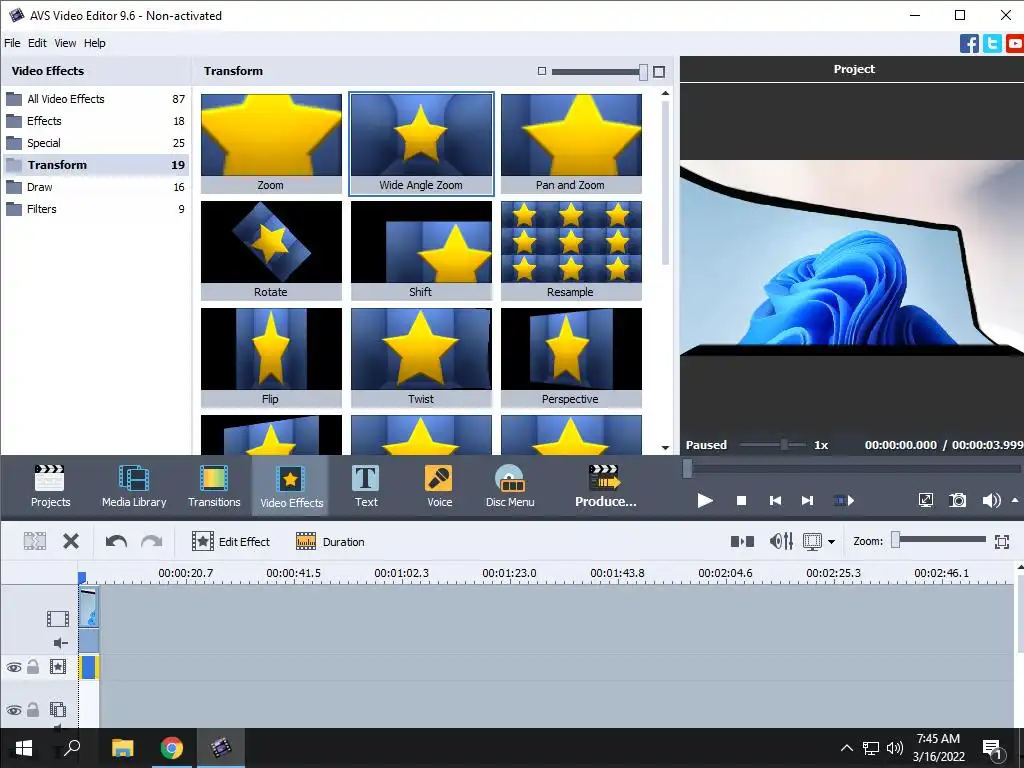This screenshot has height=768, width=1024.
Task: Select the Perspective effect thumbnail
Action: tap(571, 357)
